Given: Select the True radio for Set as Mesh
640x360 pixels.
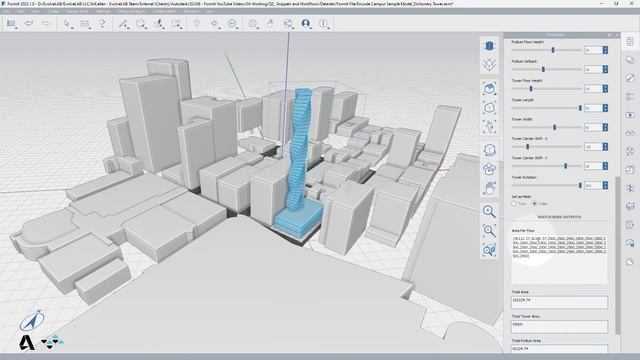Looking at the screenshot, I should (514, 203).
